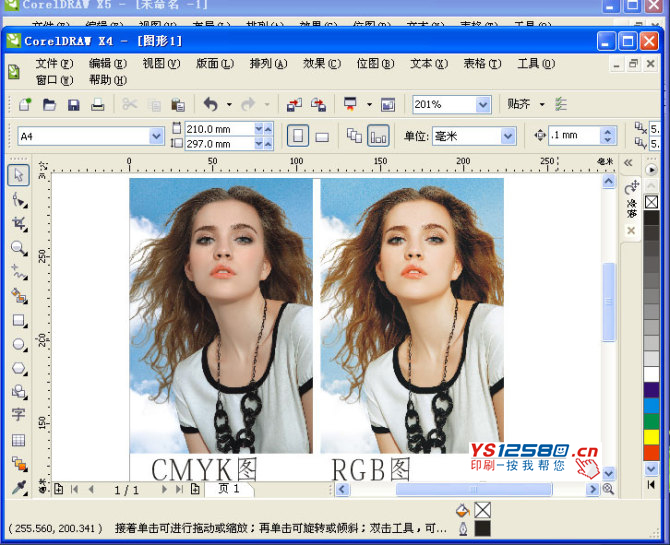This screenshot has height=545, width=670.
Task: Pick the yellow swatch in color palette
Action: pyautogui.click(x=651, y=437)
